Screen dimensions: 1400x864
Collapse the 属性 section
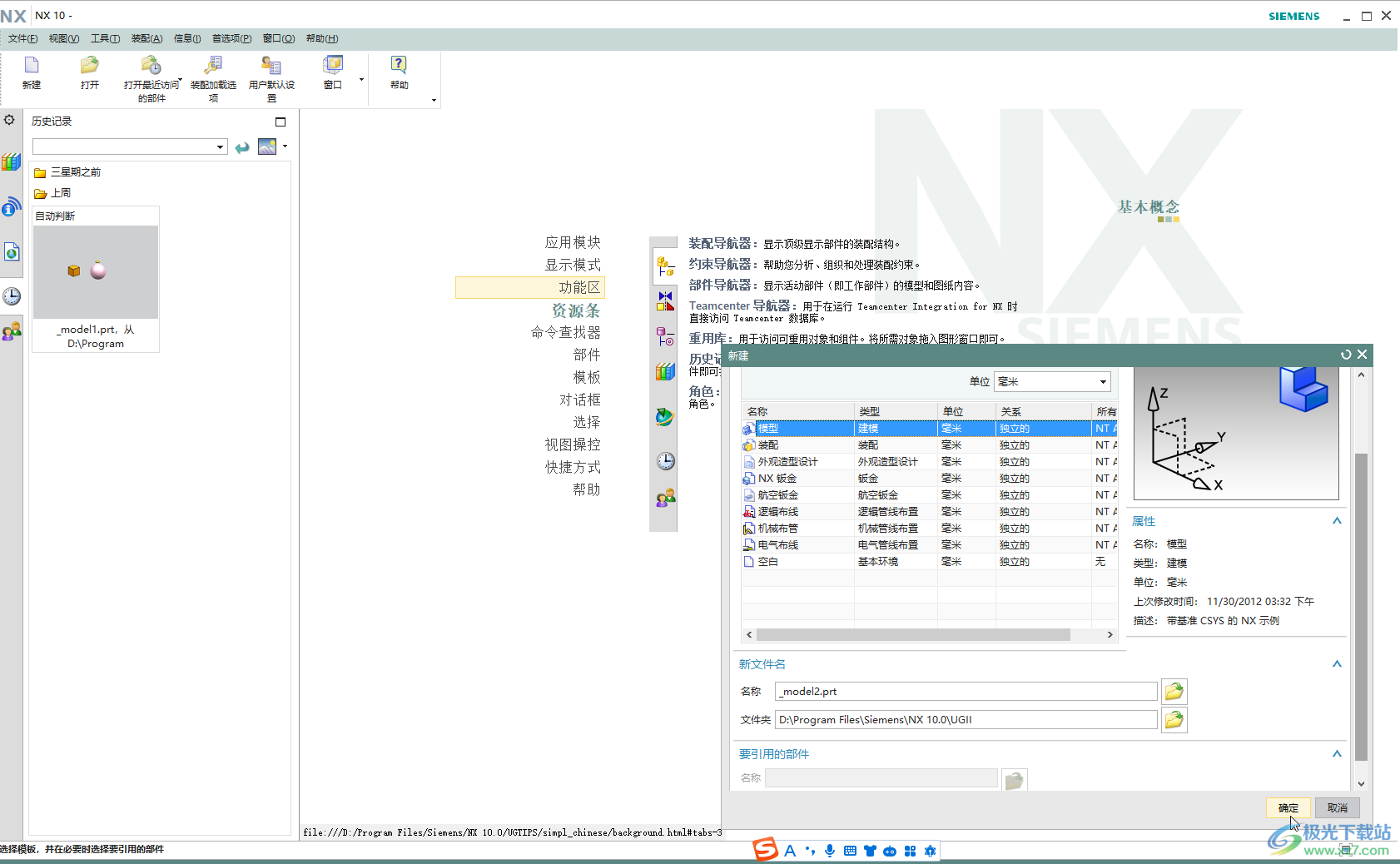[1337, 521]
